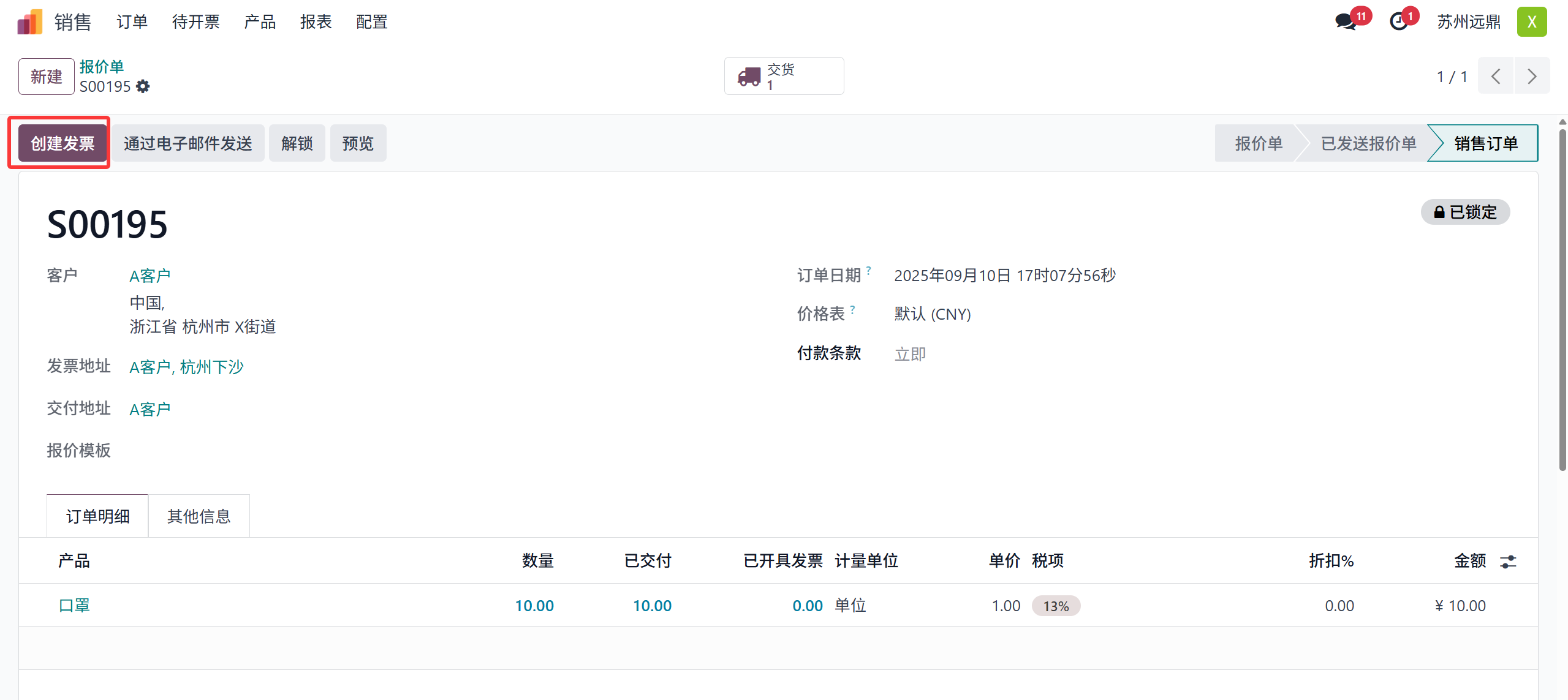Click the 创建发票 button
Image resolution: width=1568 pixels, height=700 pixels.
(62, 143)
